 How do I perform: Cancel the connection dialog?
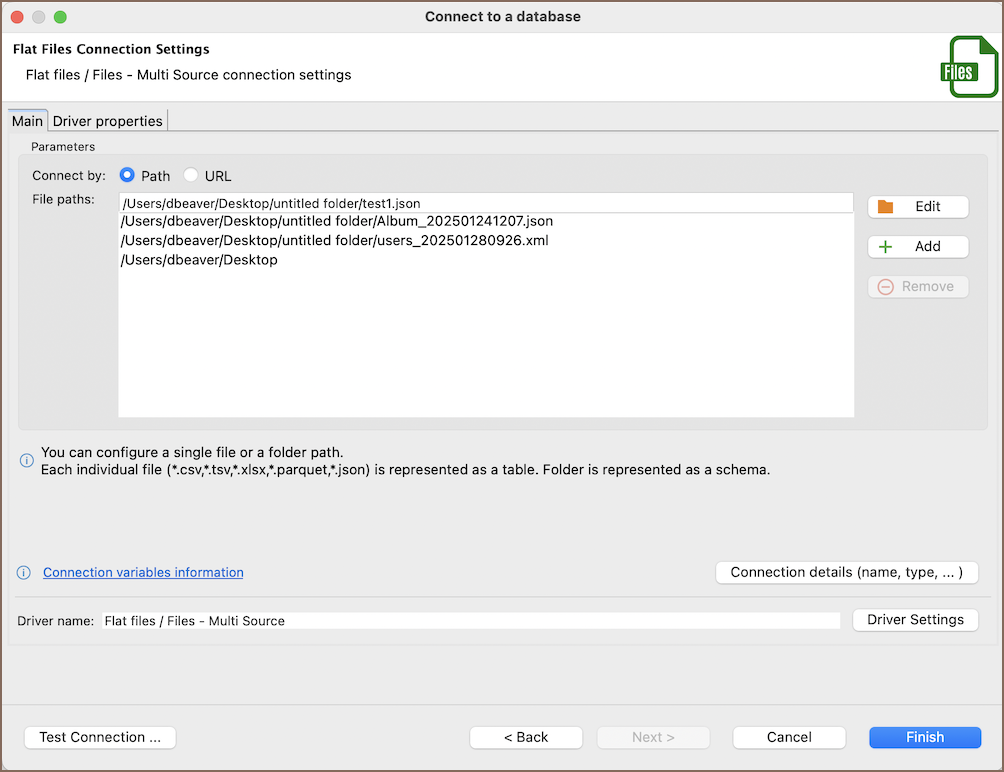tap(789, 737)
